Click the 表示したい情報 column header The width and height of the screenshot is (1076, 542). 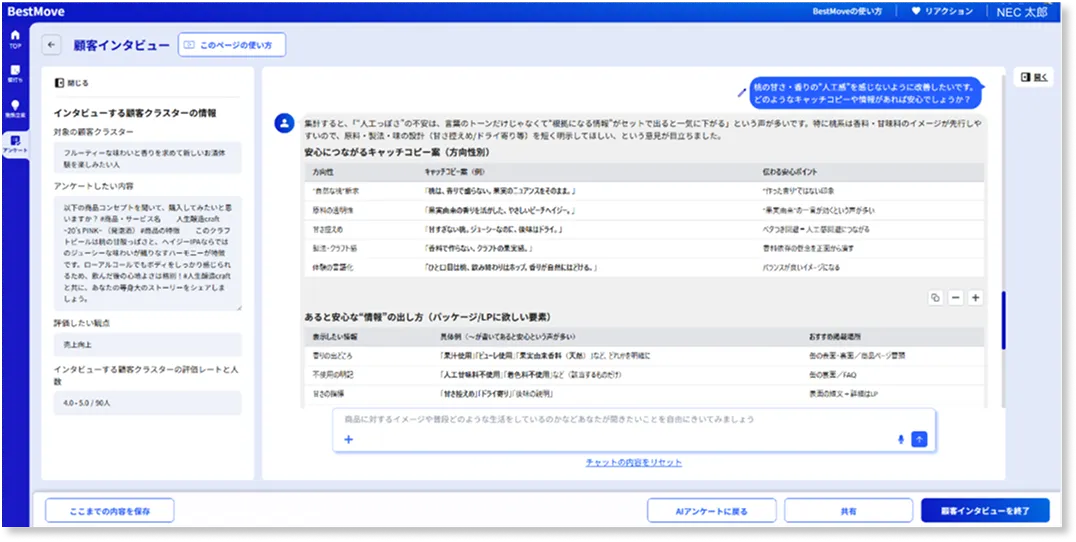pyautogui.click(x=335, y=338)
